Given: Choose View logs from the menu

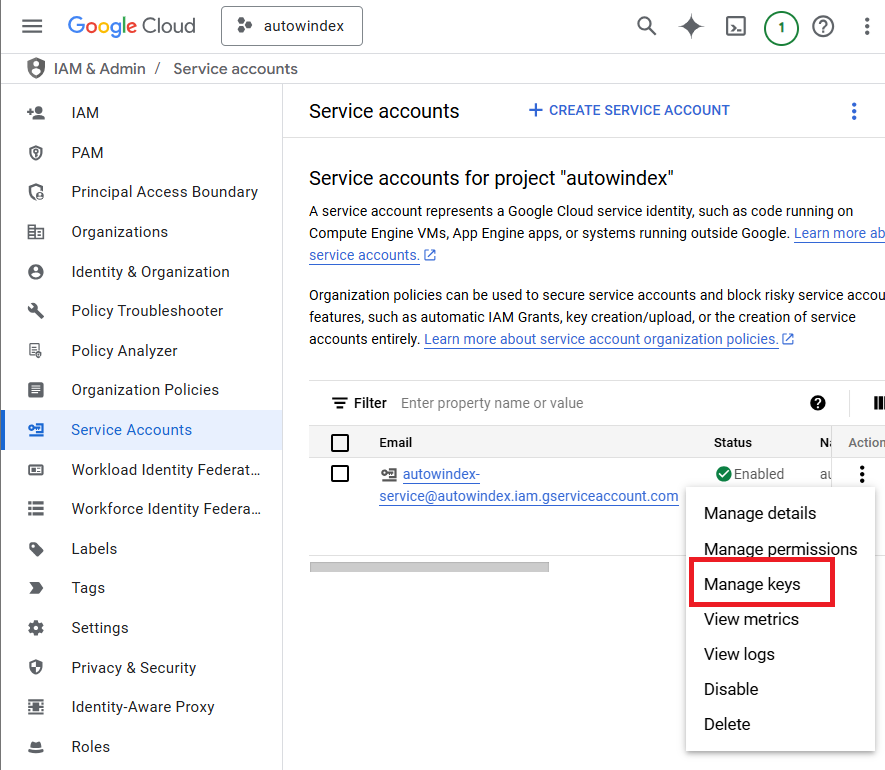Looking at the screenshot, I should 781,654.
